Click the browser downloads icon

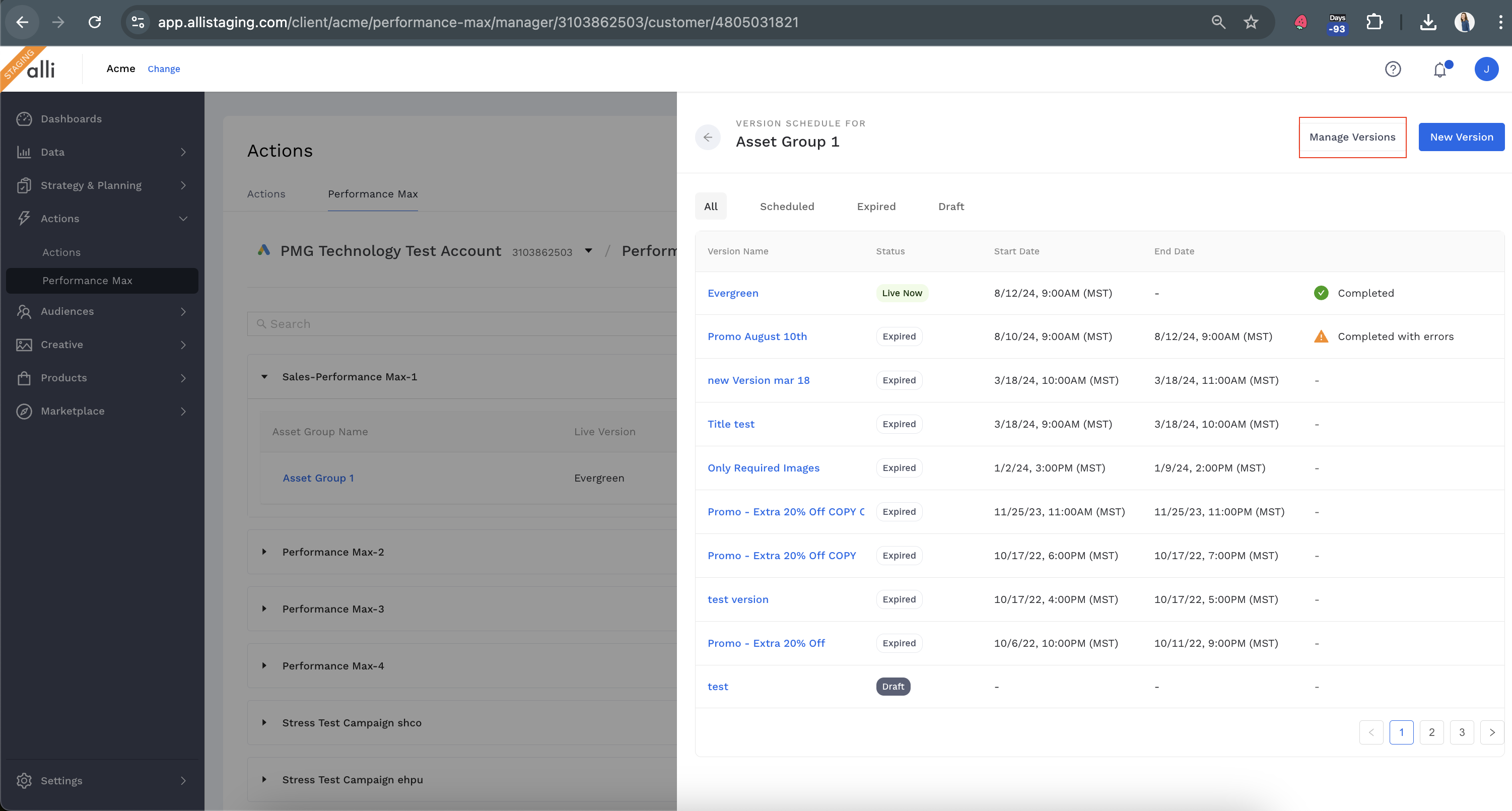(x=1428, y=22)
